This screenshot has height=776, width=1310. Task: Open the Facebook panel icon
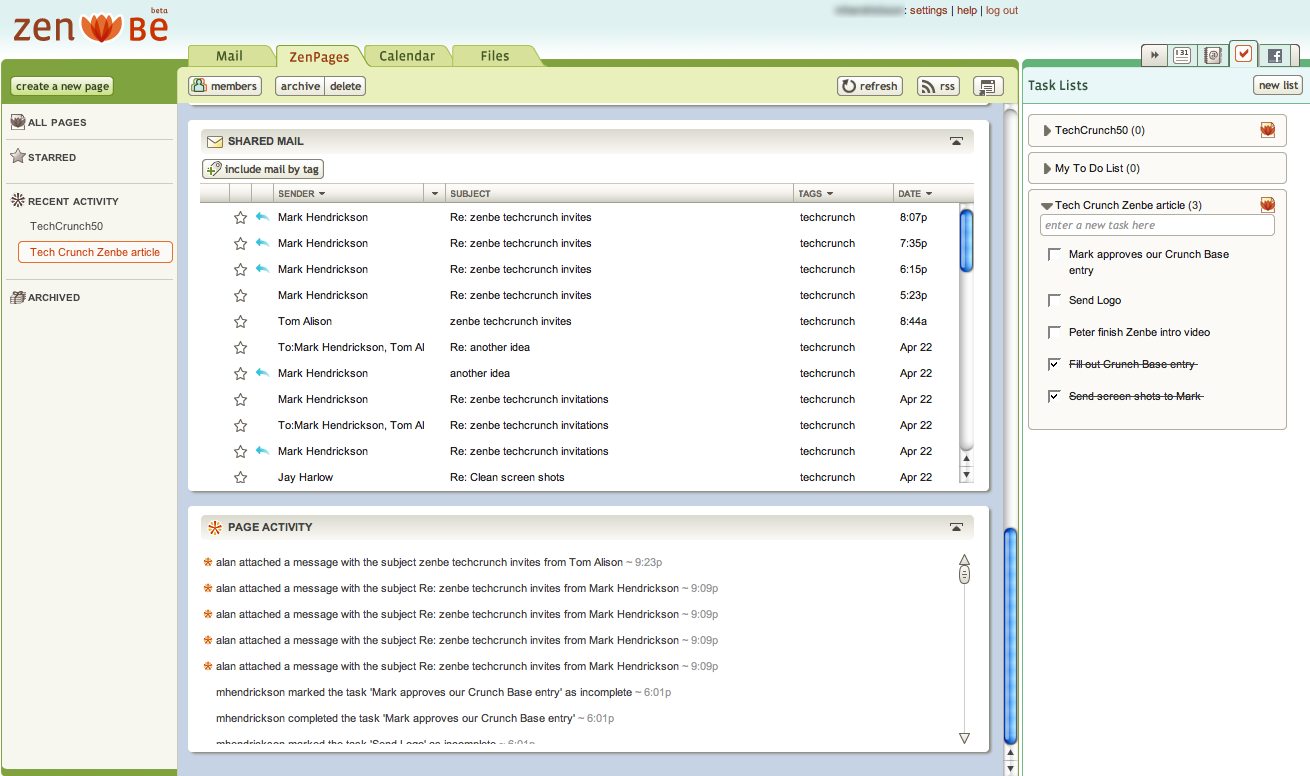pyautogui.click(x=1274, y=56)
